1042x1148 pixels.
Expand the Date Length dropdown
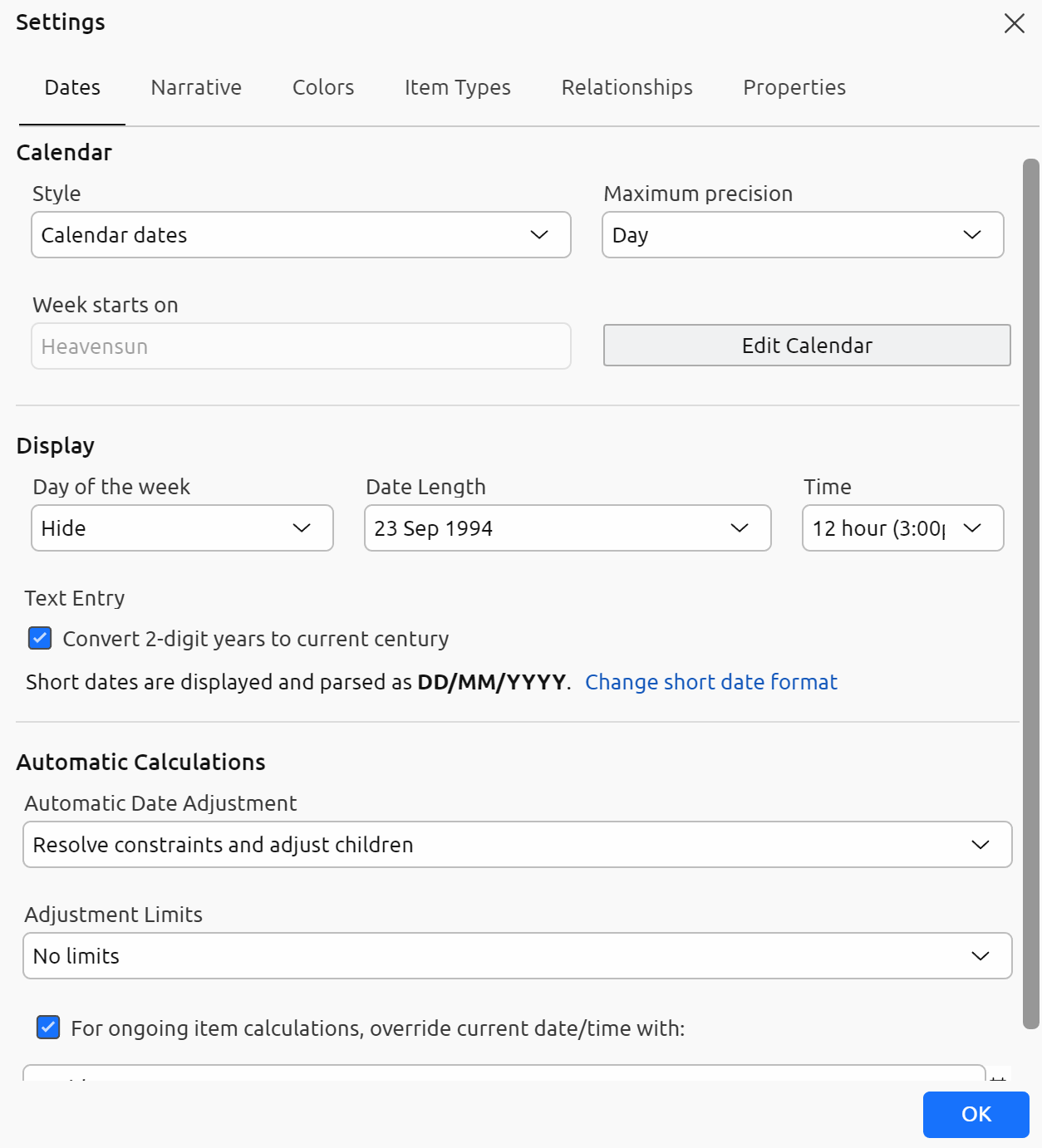click(x=567, y=528)
